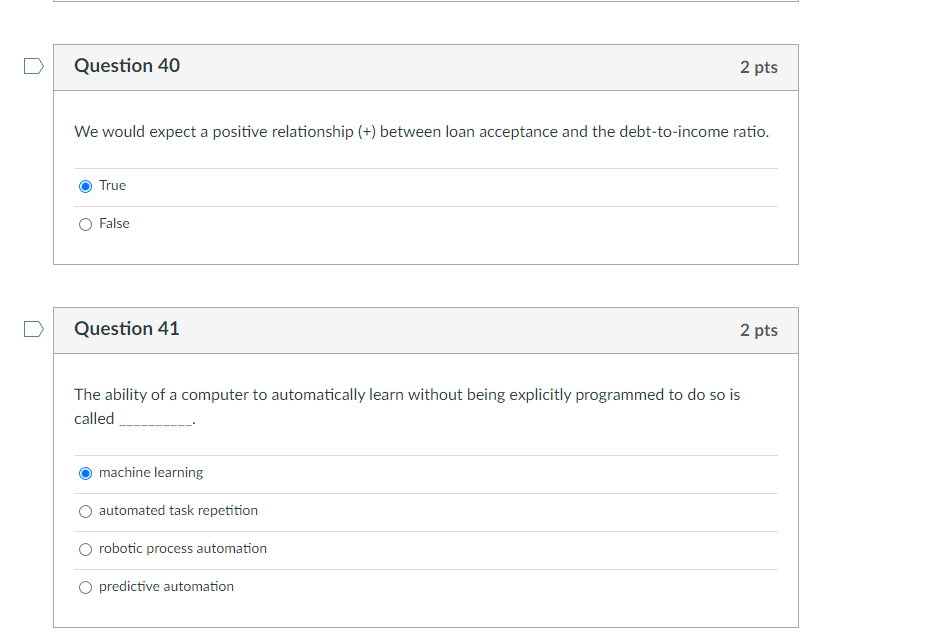Screen dimensions: 935x638
Task: Select the False radio button circle
Action: [85, 224]
